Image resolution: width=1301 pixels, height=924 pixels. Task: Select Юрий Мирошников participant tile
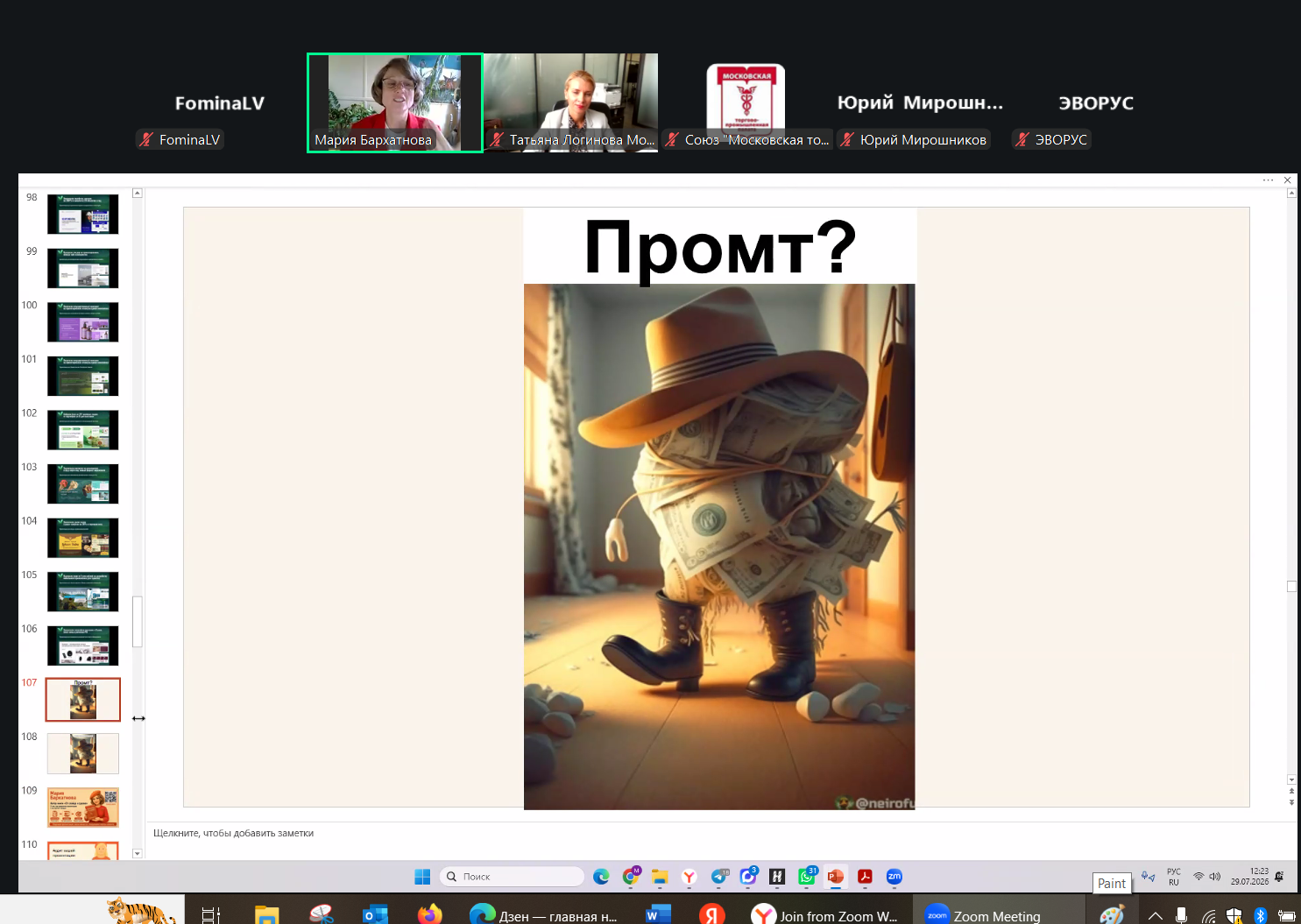click(x=920, y=103)
